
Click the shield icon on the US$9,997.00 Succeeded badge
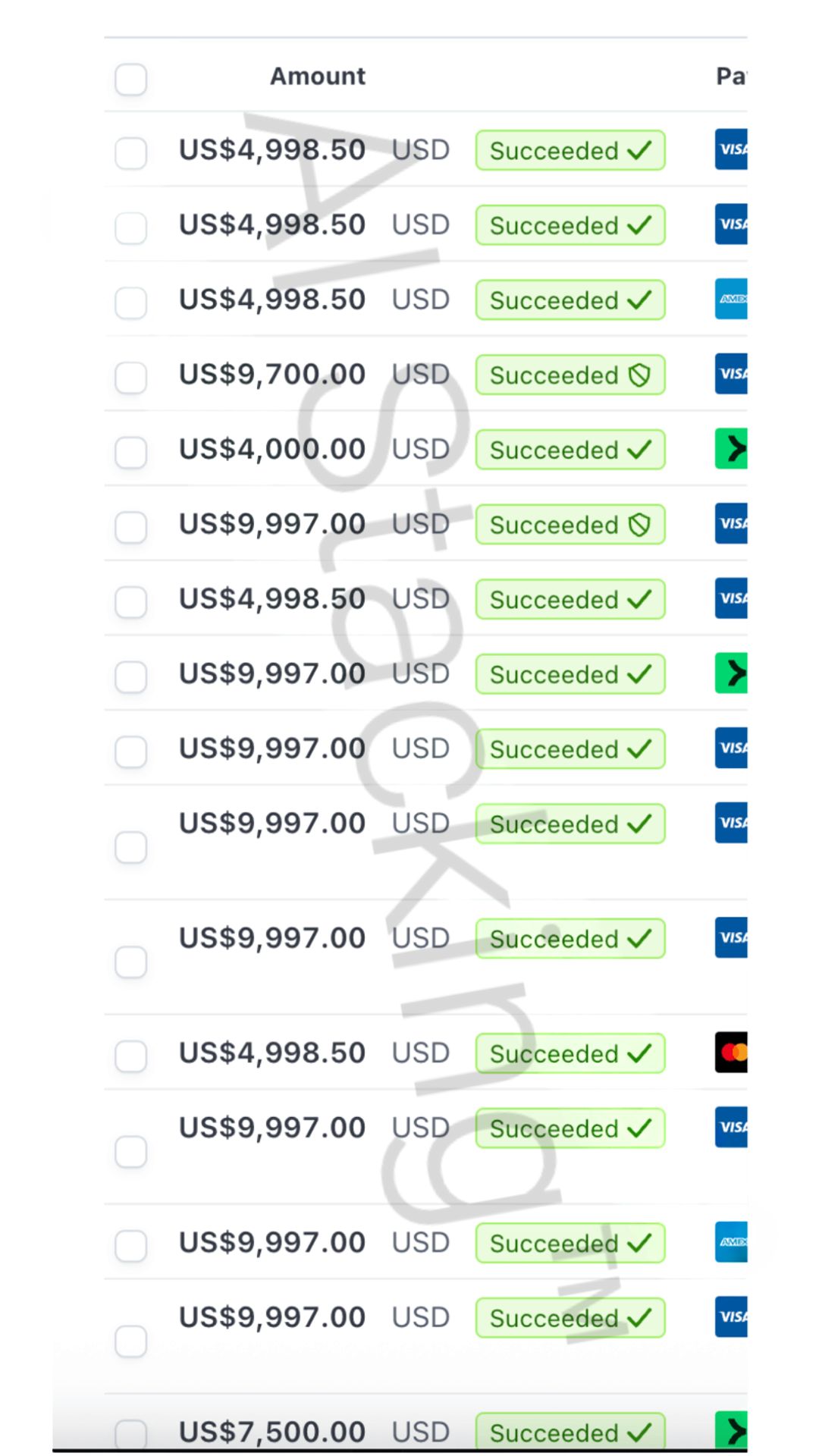point(639,524)
